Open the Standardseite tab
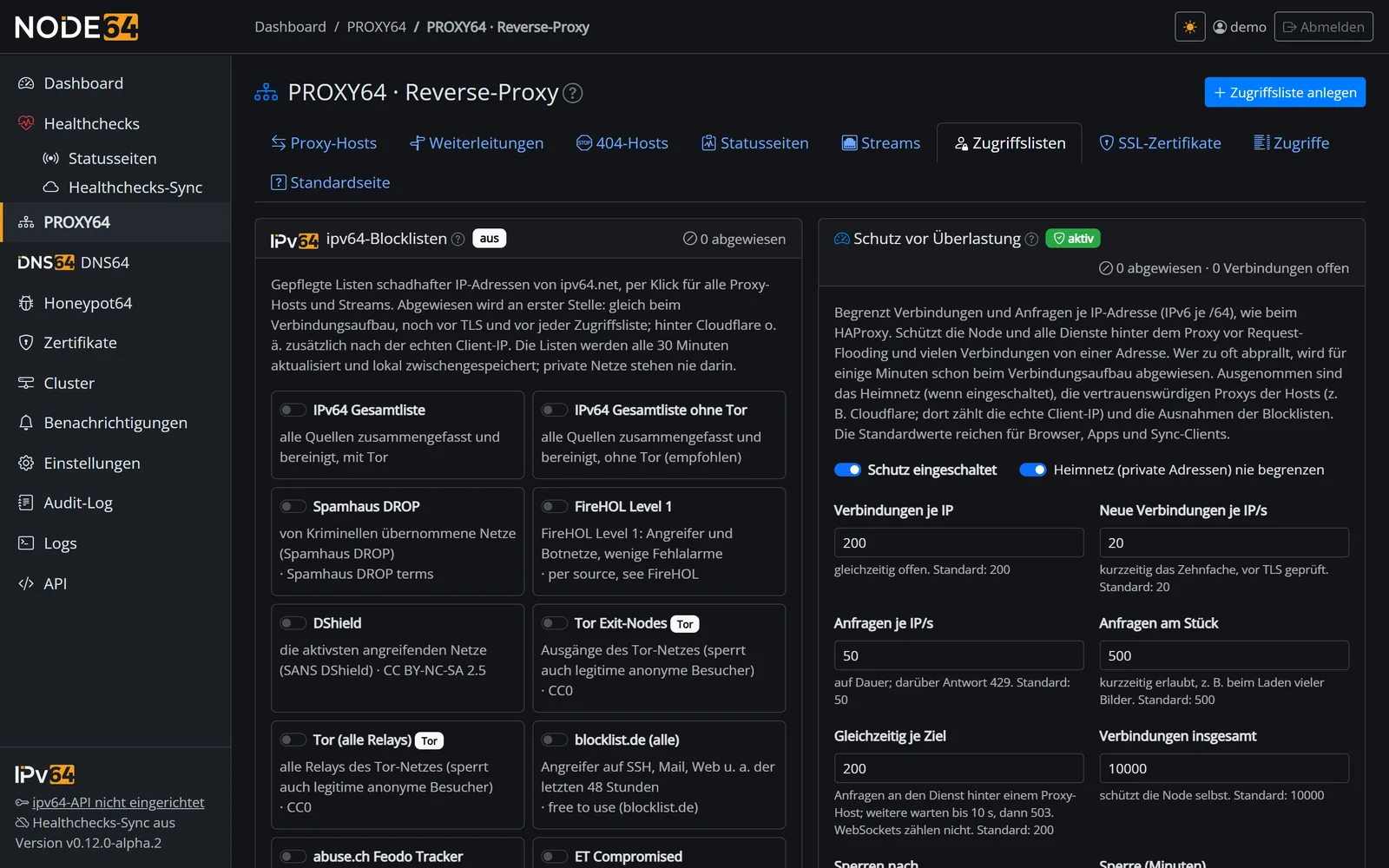Viewport: 1389px width, 868px height. 331,182
